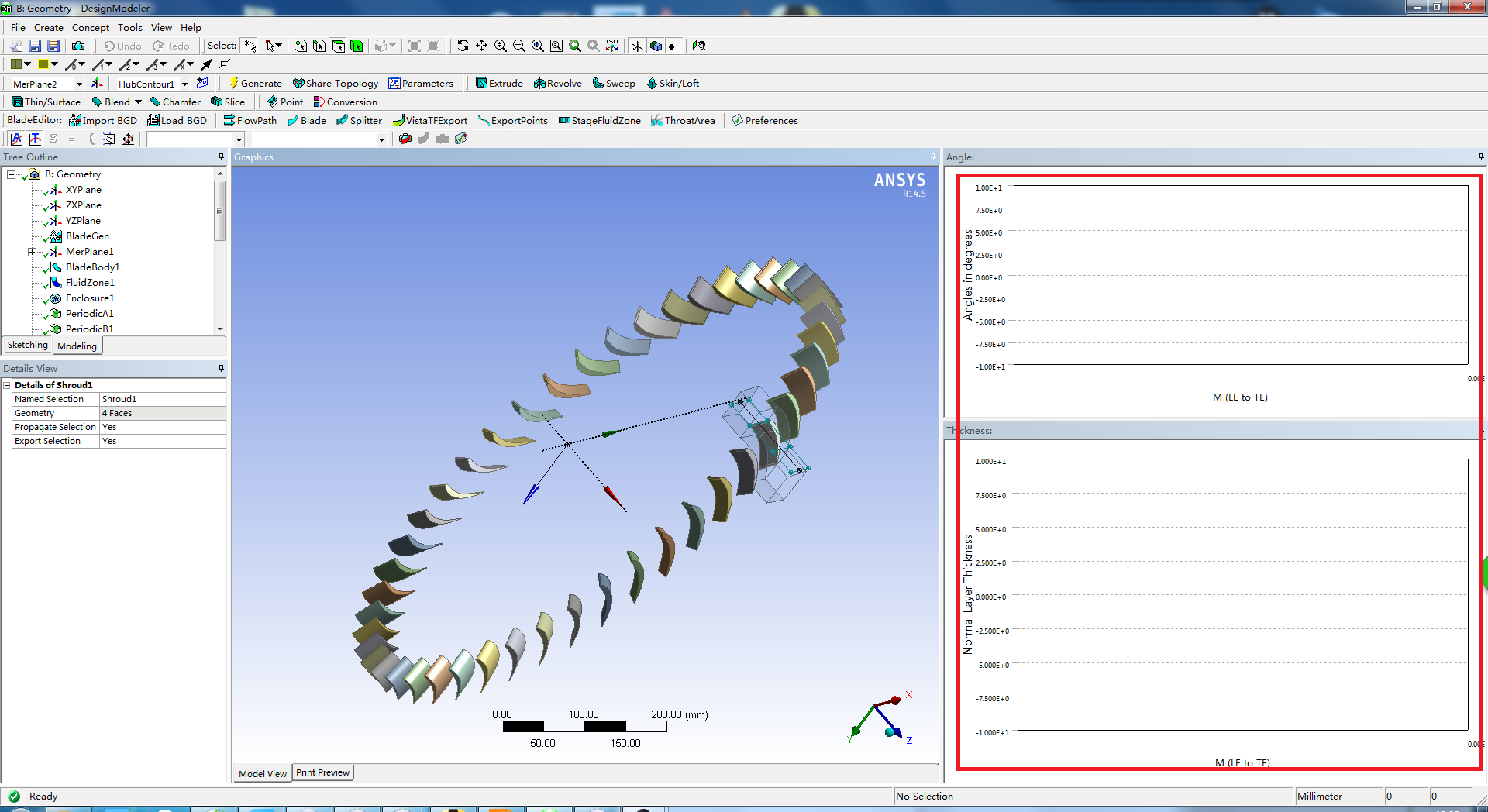The width and height of the screenshot is (1488, 812).
Task: Click Import BGD in BladeEditor toolbar
Action: [x=103, y=121]
